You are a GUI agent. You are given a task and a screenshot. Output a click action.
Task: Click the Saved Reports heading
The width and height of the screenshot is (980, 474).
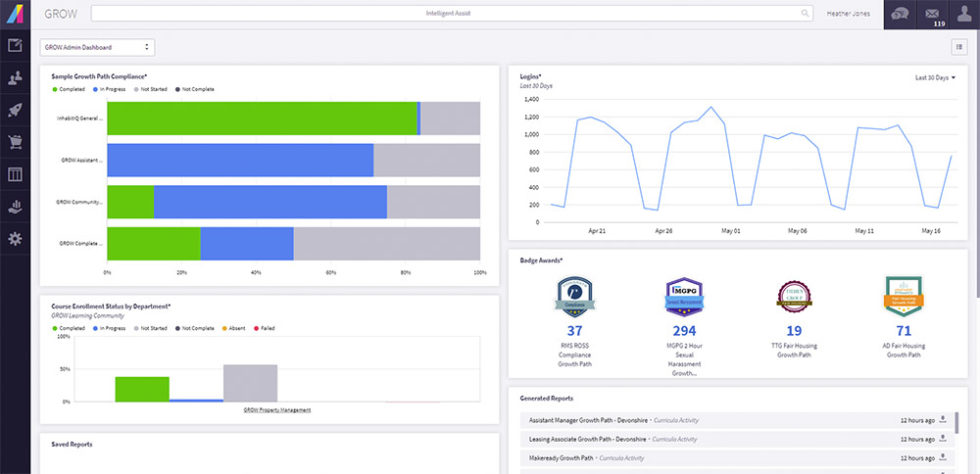(x=72, y=444)
